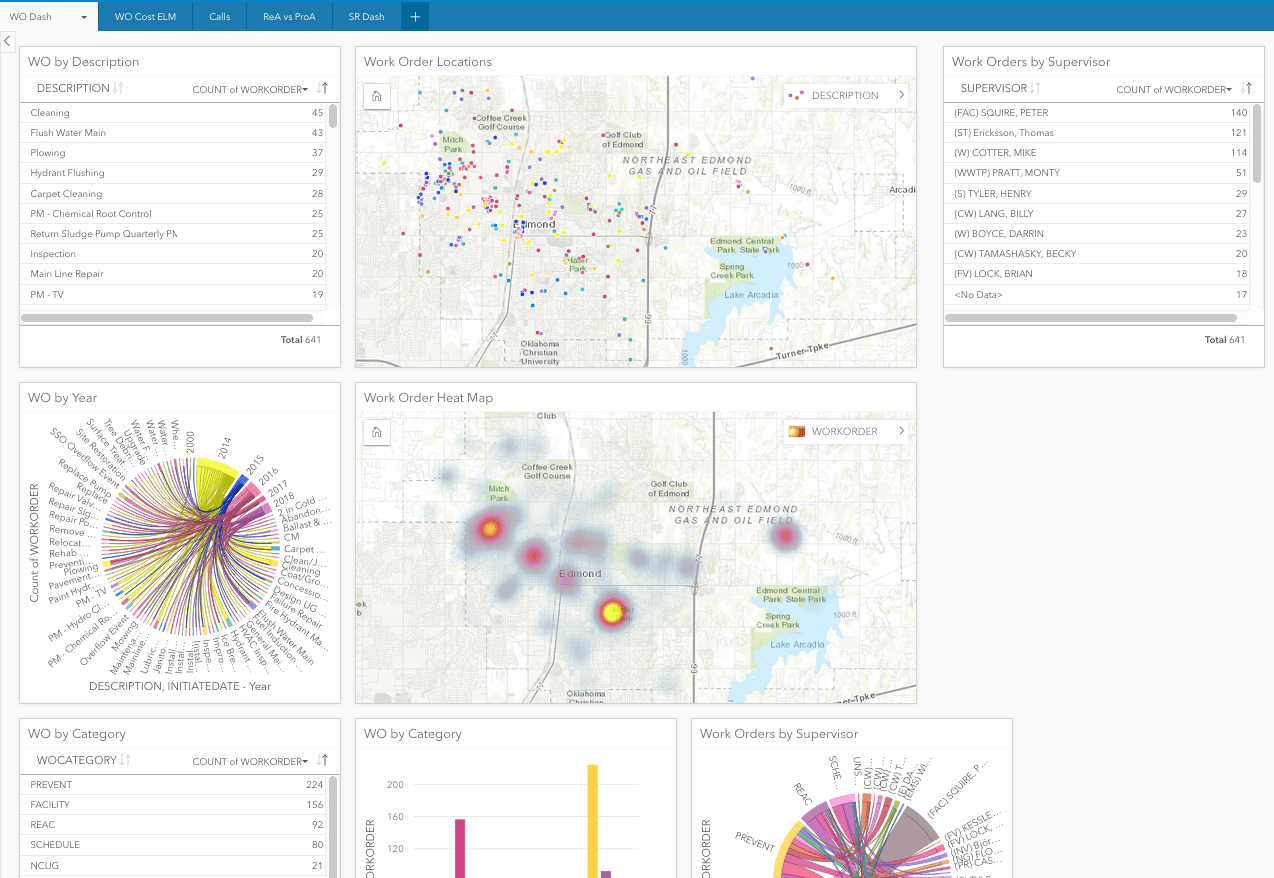Open the Calls tab

click(x=219, y=17)
